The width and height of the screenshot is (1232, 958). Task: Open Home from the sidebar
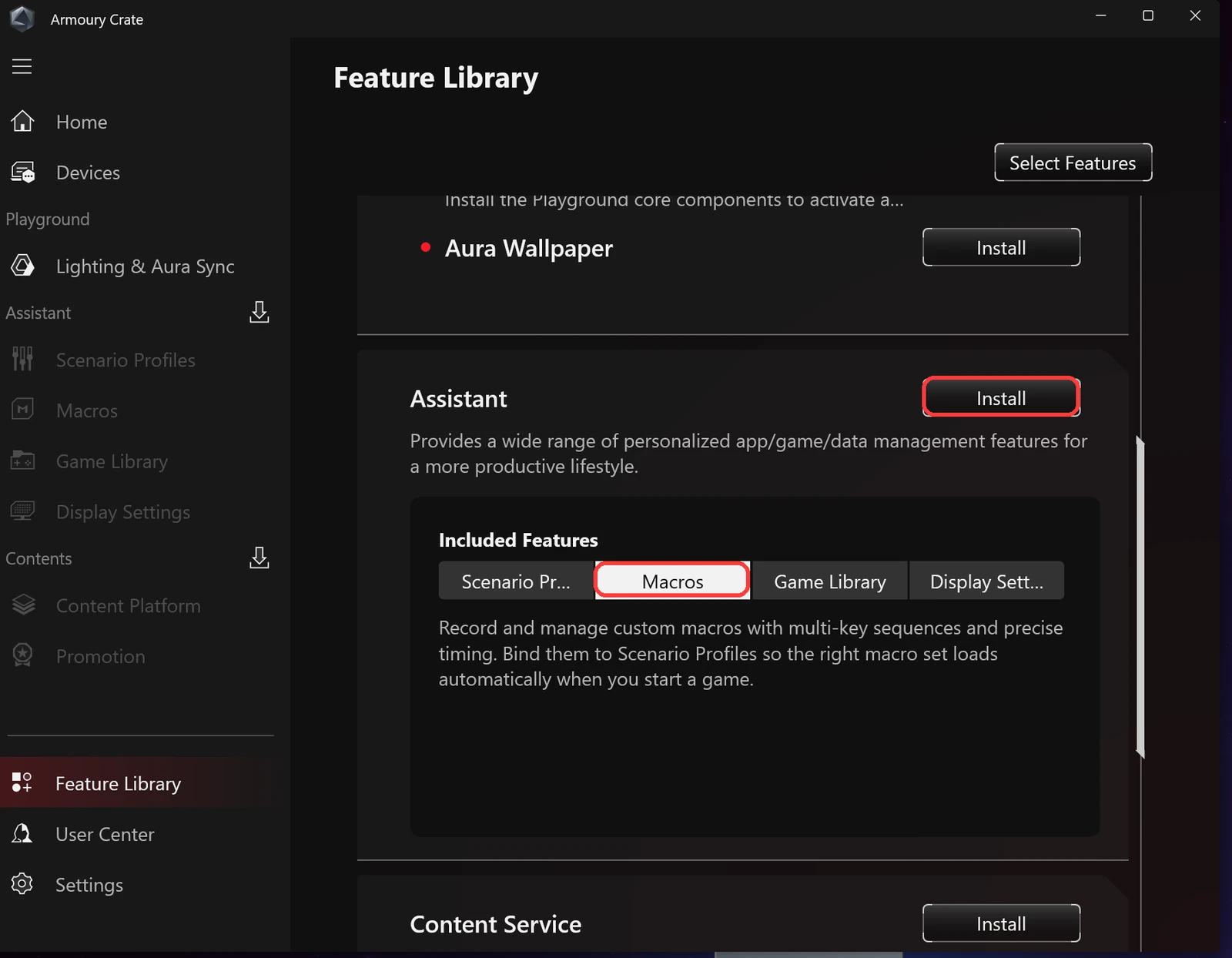point(82,122)
